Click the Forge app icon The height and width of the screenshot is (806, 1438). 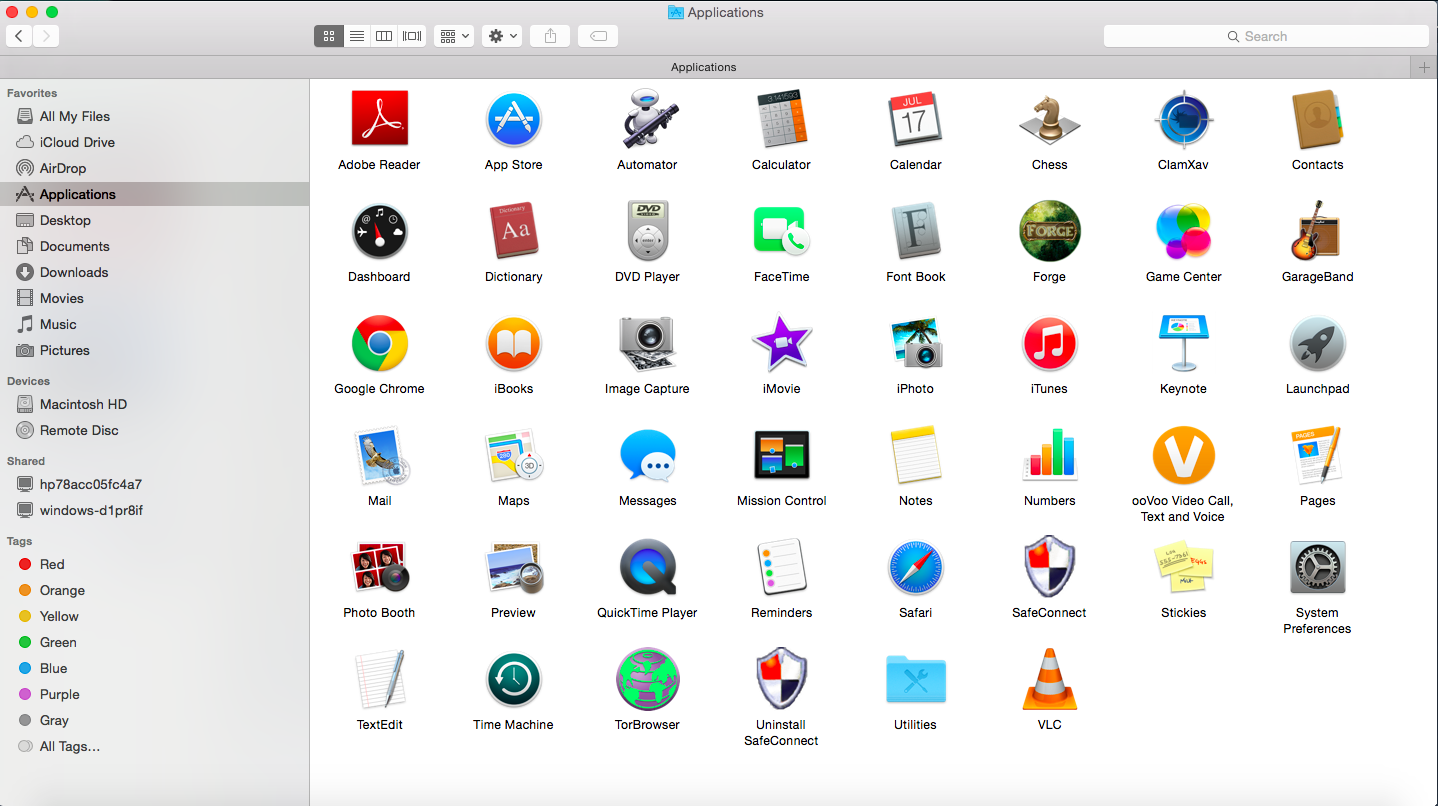(1049, 231)
